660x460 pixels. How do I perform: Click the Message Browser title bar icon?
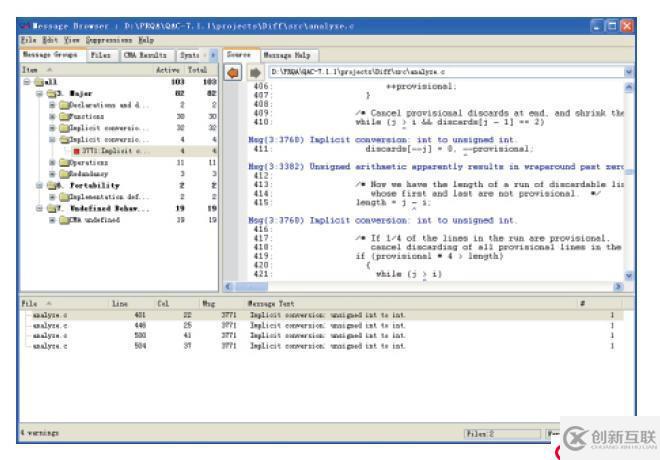point(25,27)
